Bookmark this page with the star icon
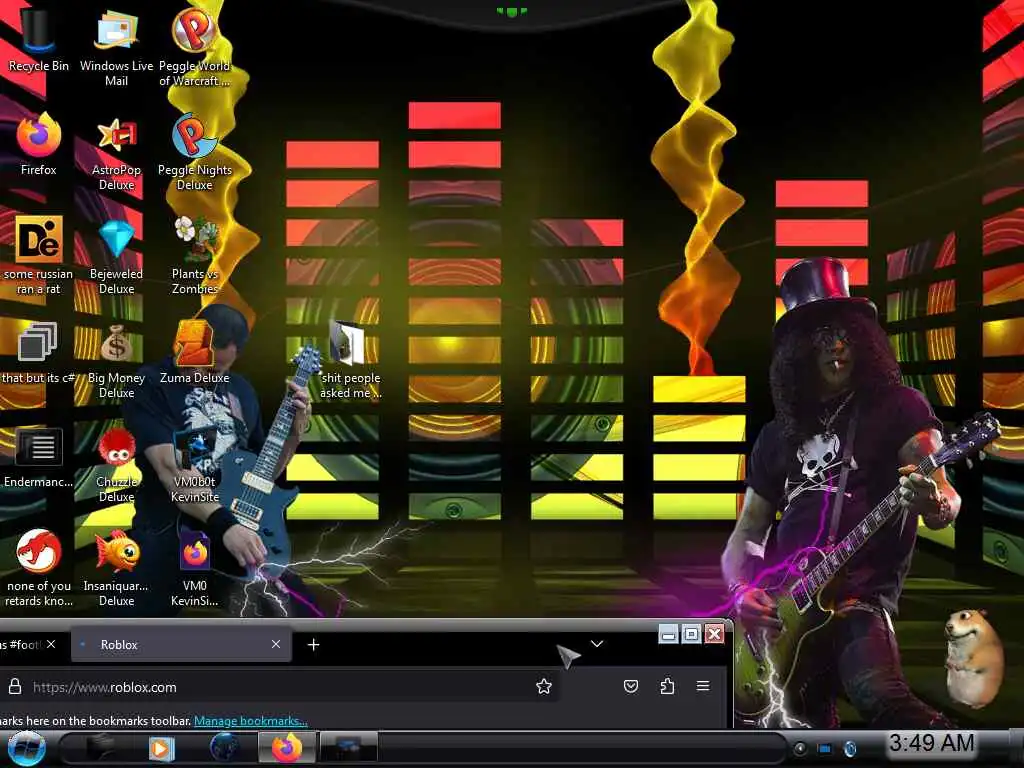This screenshot has height=768, width=1024. (x=543, y=686)
